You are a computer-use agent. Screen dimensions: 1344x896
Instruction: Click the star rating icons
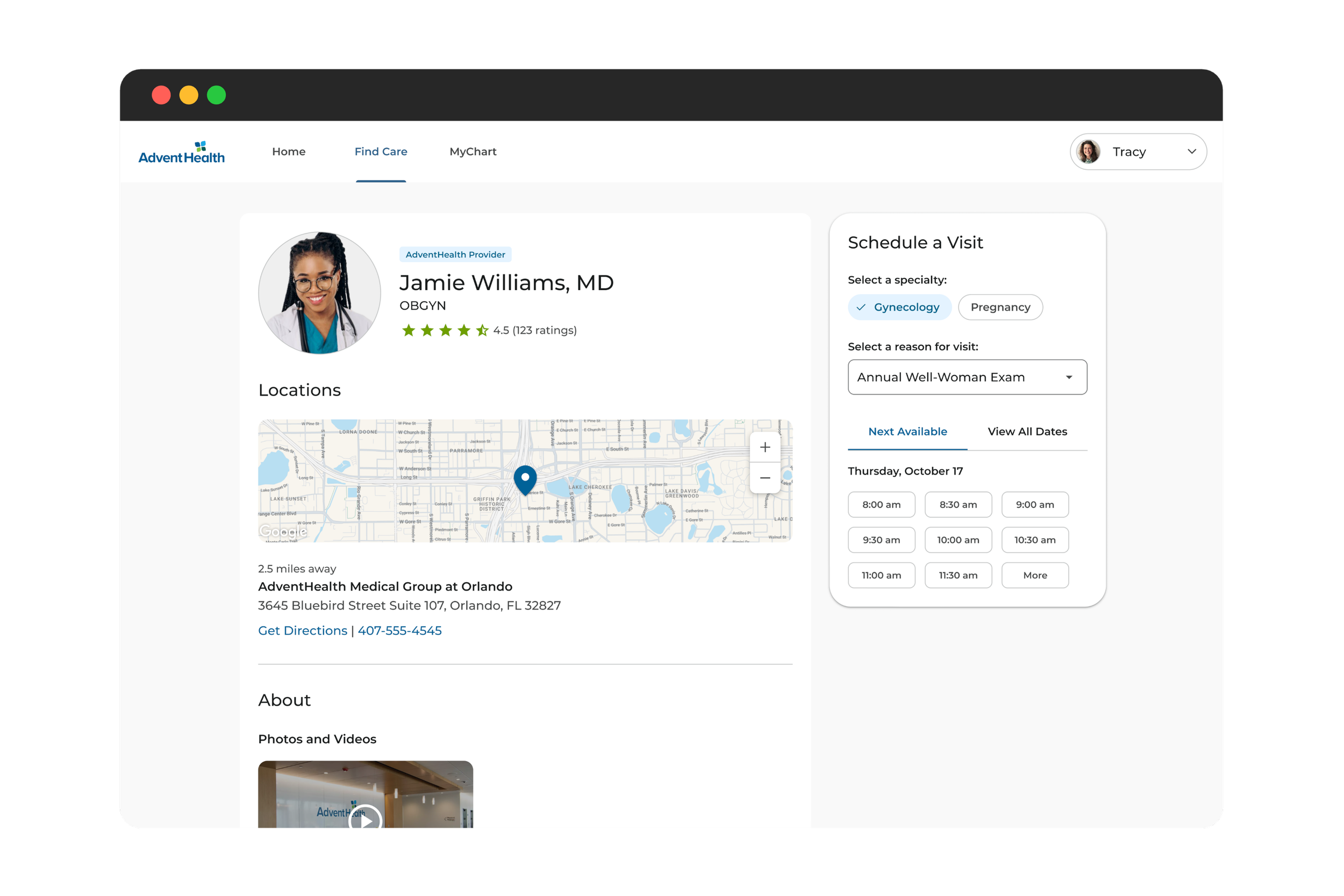pyautogui.click(x=445, y=330)
